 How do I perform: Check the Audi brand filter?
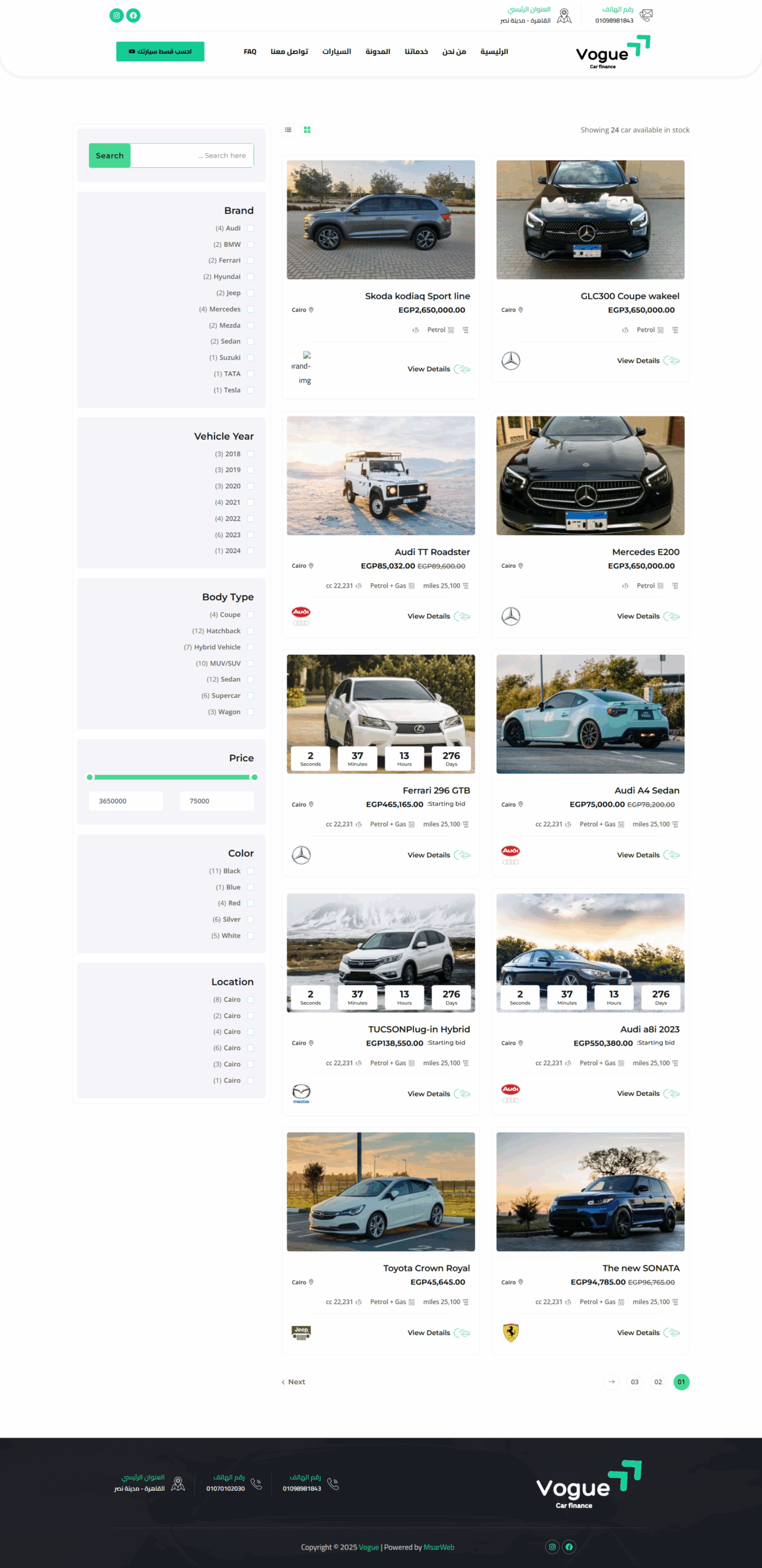[251, 228]
